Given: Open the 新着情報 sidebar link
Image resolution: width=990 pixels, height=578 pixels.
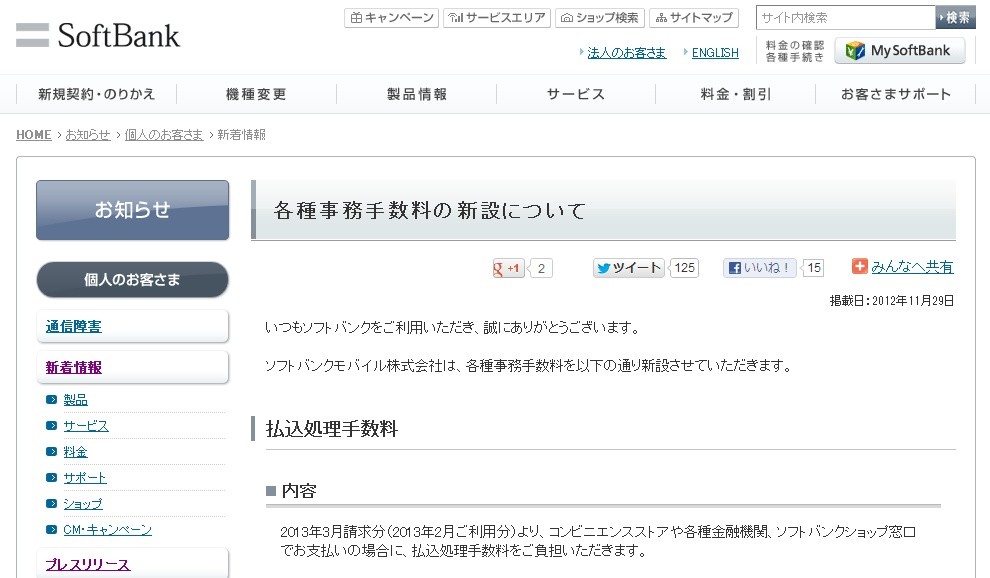Looking at the screenshot, I should pyautogui.click(x=73, y=368).
